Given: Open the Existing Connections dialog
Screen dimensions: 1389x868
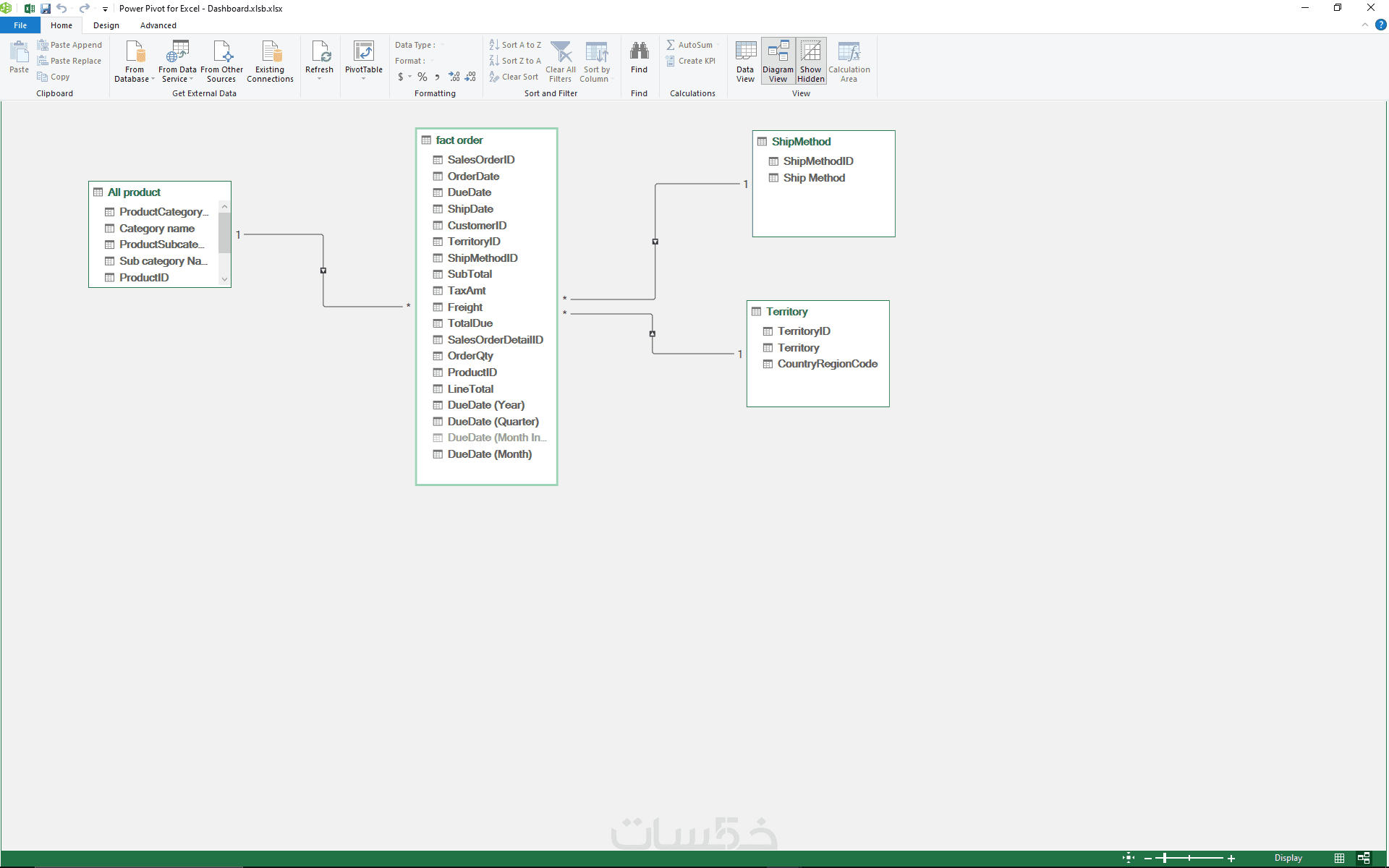Looking at the screenshot, I should (270, 61).
